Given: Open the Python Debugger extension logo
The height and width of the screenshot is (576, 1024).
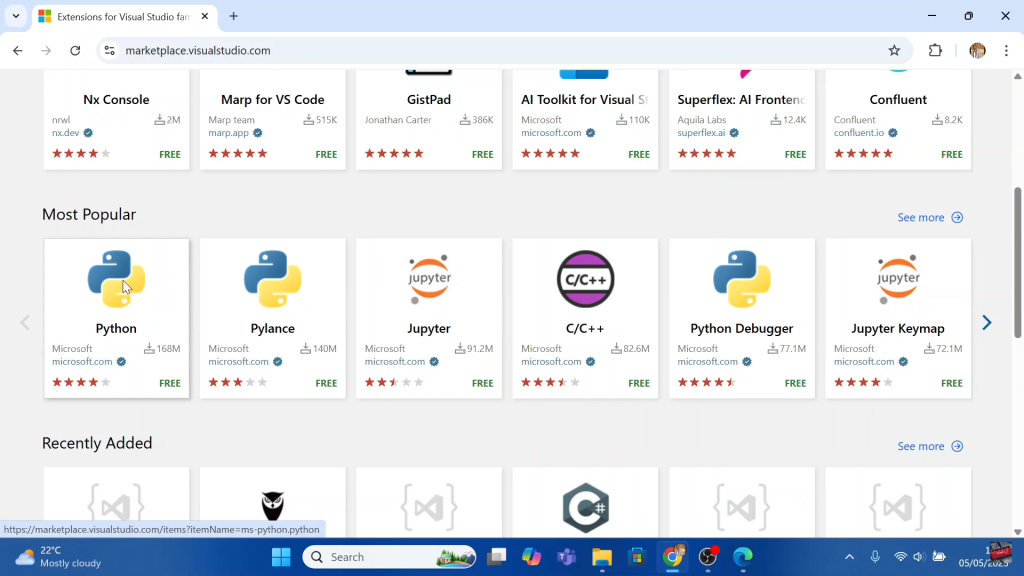Looking at the screenshot, I should (x=742, y=279).
